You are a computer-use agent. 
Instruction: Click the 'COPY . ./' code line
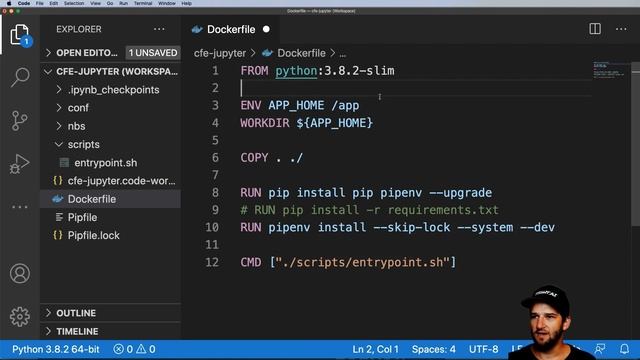pos(271,158)
